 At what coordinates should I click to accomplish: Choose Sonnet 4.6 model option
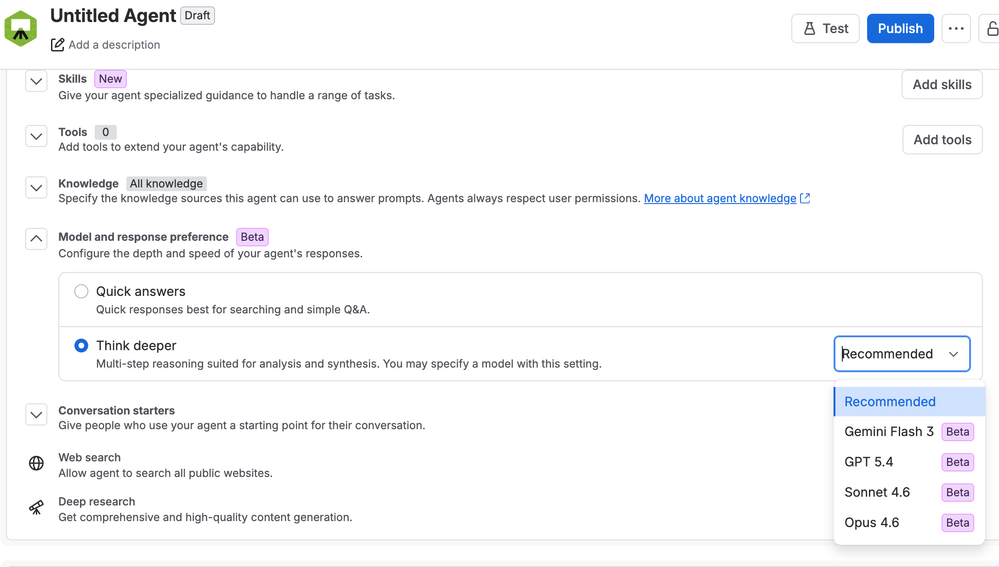[909, 492]
